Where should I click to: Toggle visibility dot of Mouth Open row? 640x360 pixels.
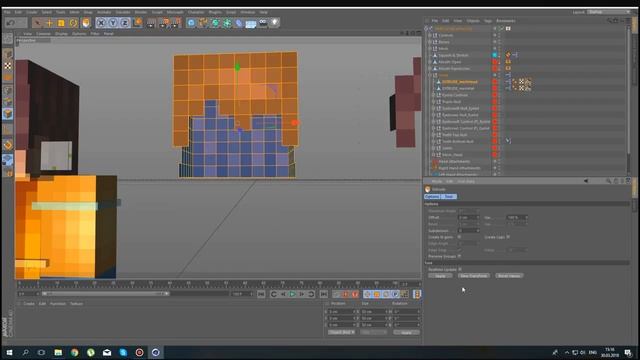(x=495, y=62)
